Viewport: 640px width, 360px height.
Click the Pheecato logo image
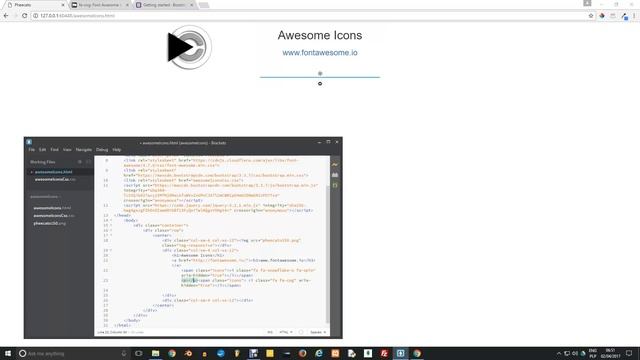coord(190,47)
